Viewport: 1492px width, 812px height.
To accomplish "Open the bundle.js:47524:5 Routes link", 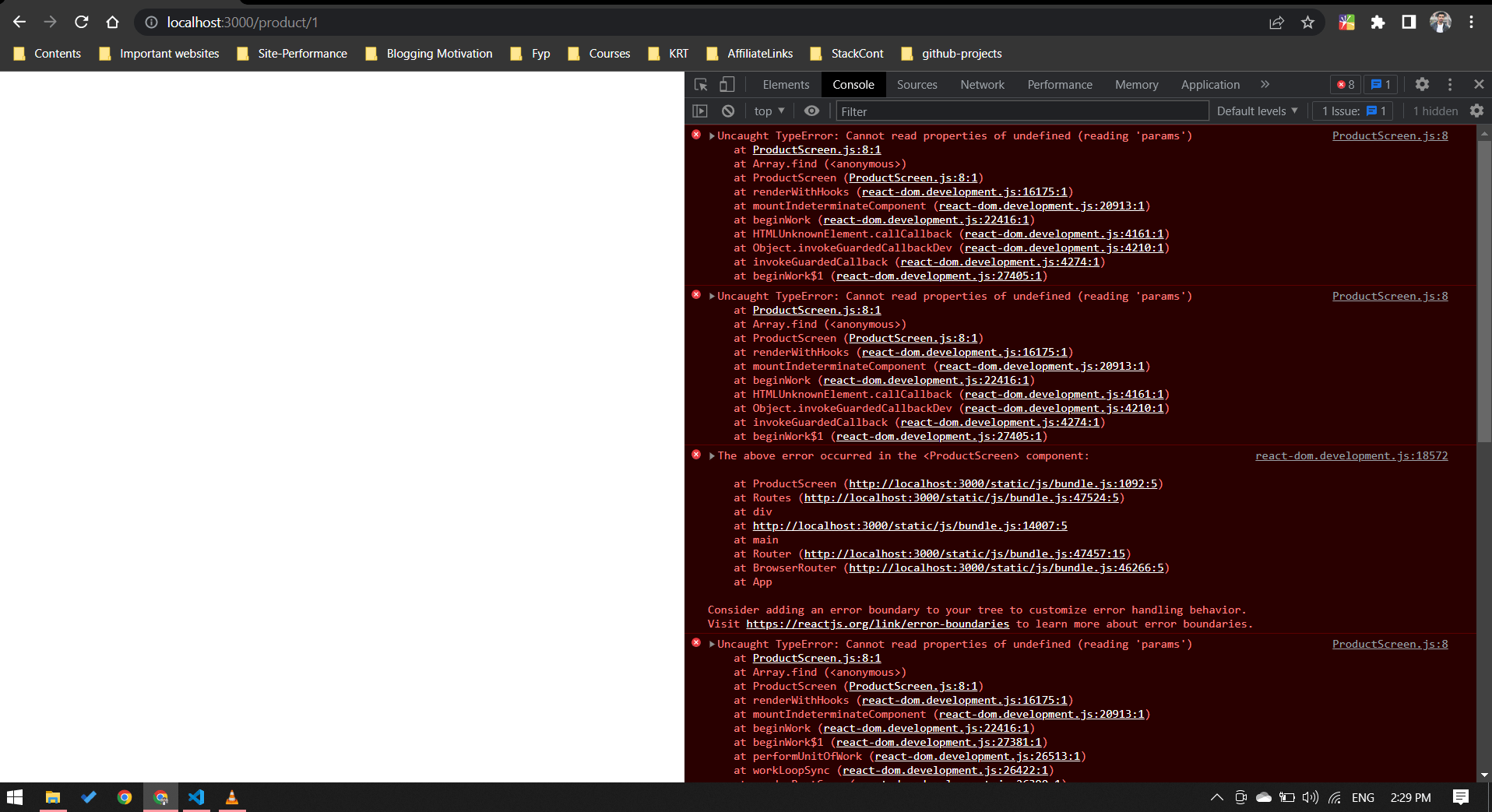I will click(962, 497).
